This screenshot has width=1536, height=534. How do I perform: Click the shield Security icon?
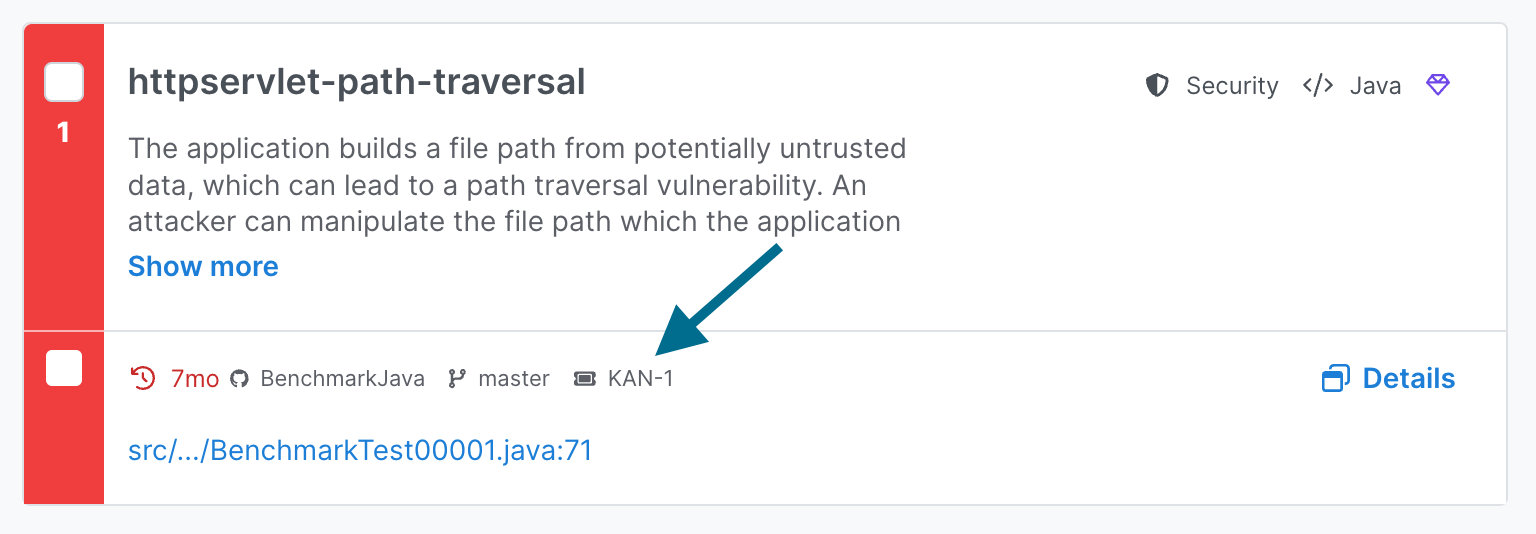point(1157,86)
